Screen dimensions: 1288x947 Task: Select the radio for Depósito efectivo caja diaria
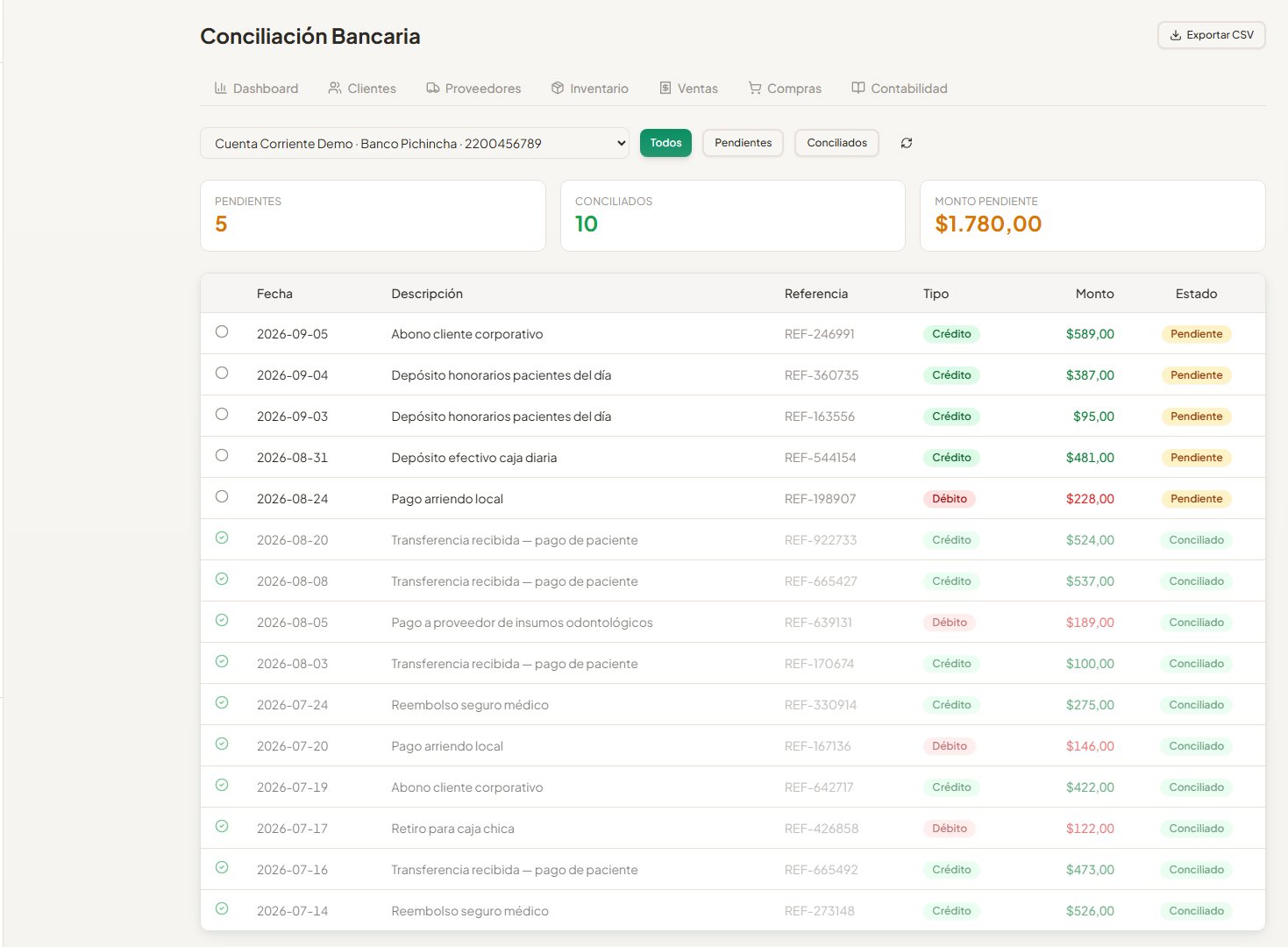[222, 455]
